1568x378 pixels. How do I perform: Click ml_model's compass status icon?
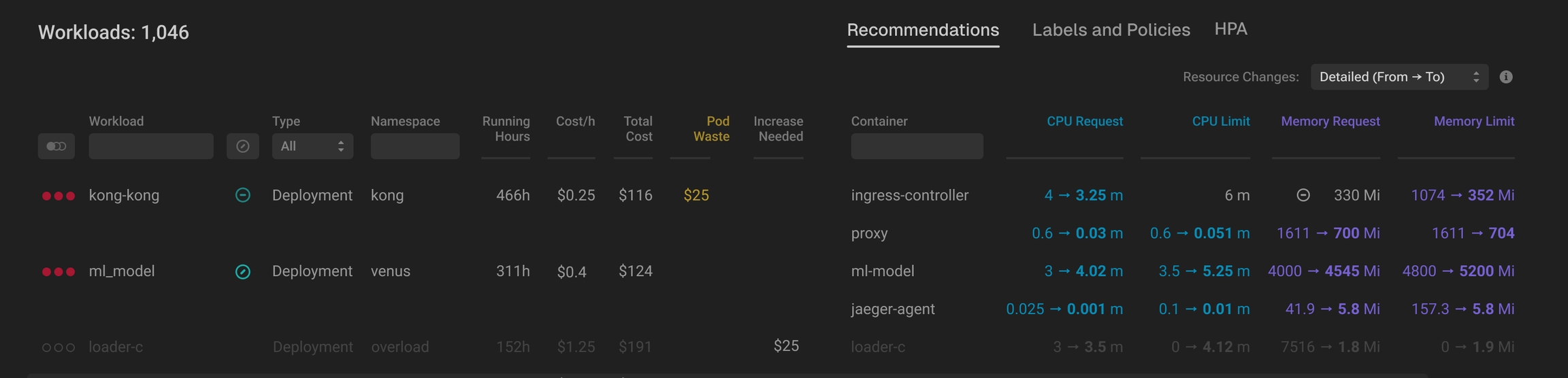pos(242,272)
